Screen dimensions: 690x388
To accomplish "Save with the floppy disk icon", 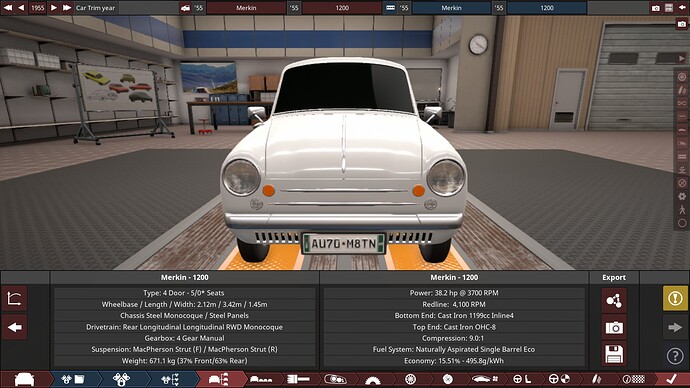I will click(614, 355).
